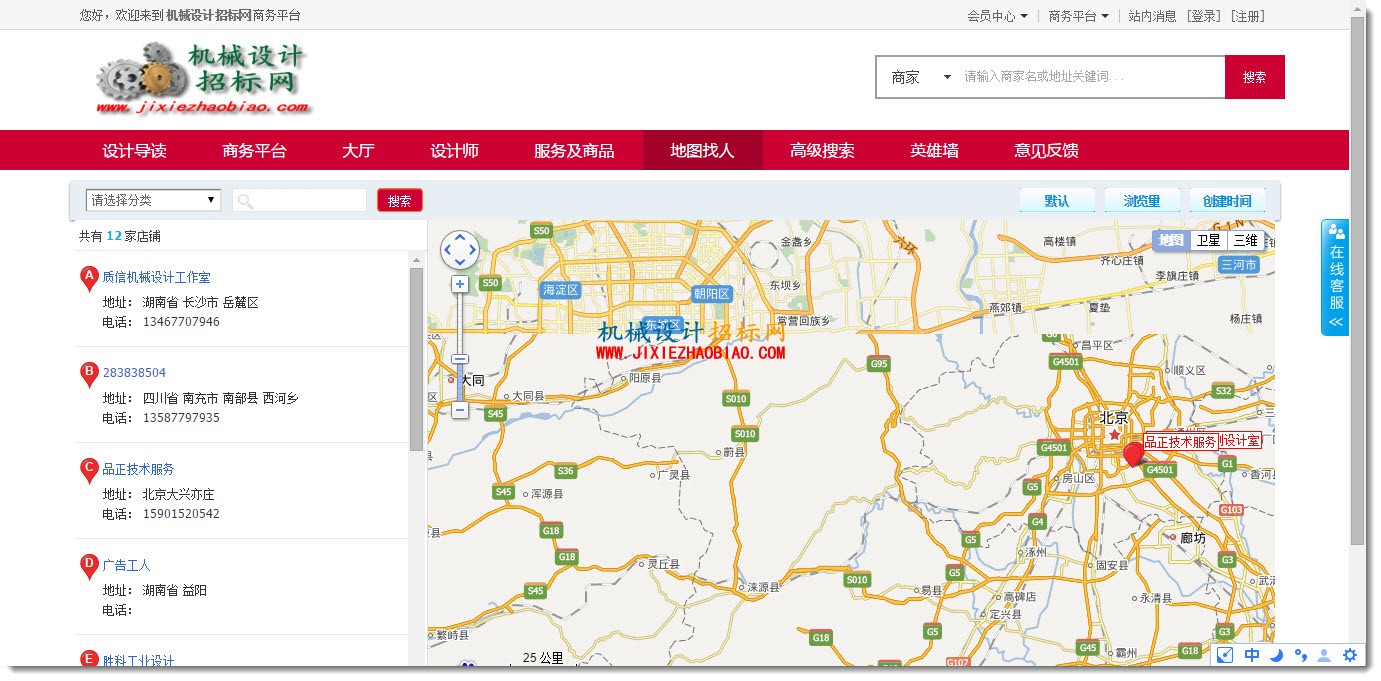Click the 品正技术服务 map label
This screenshot has width=1381, height=681.
(1181, 441)
